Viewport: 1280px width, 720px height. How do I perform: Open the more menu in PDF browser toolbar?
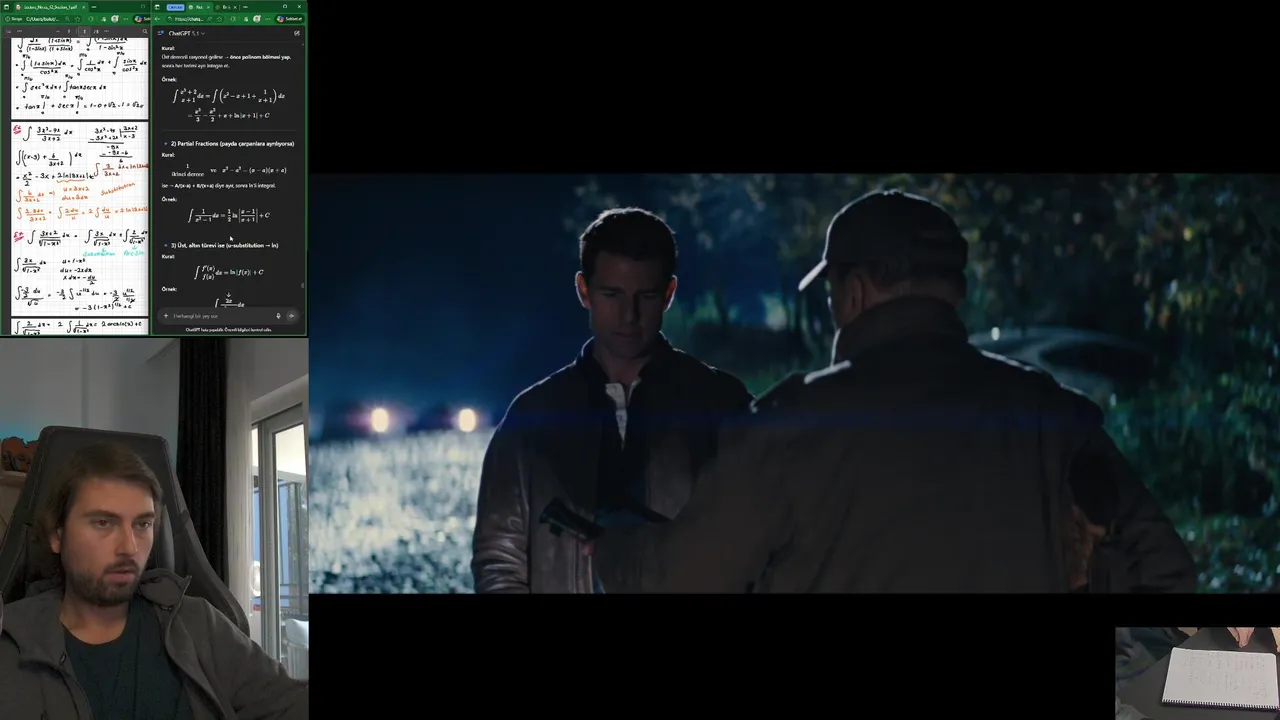coord(125,19)
